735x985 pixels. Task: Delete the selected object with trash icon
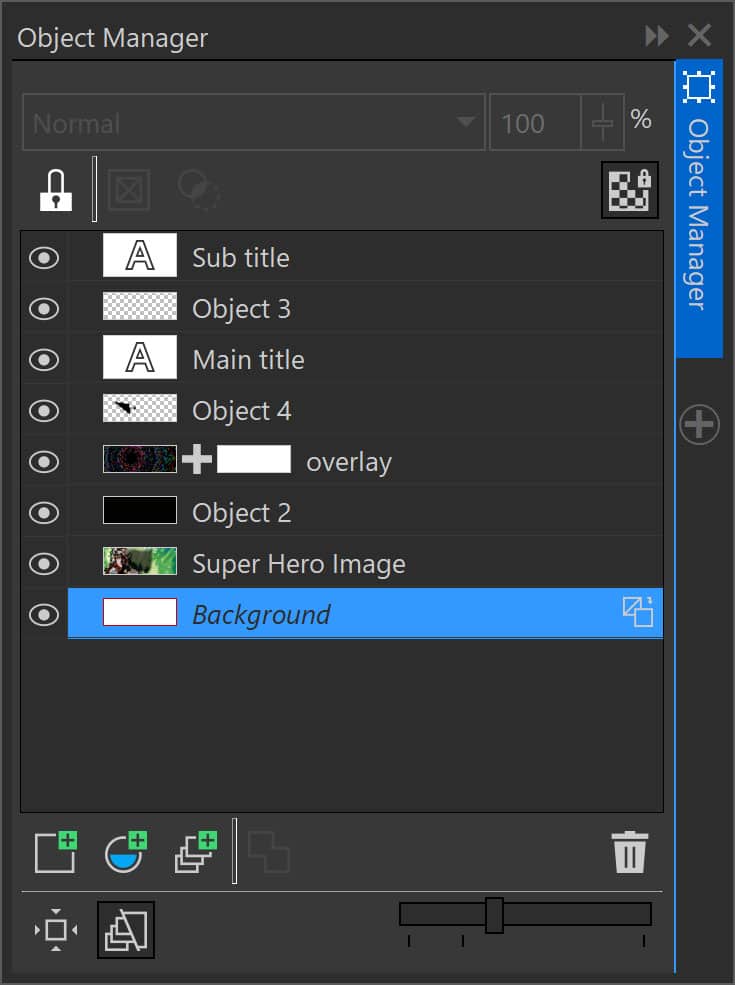tap(629, 852)
